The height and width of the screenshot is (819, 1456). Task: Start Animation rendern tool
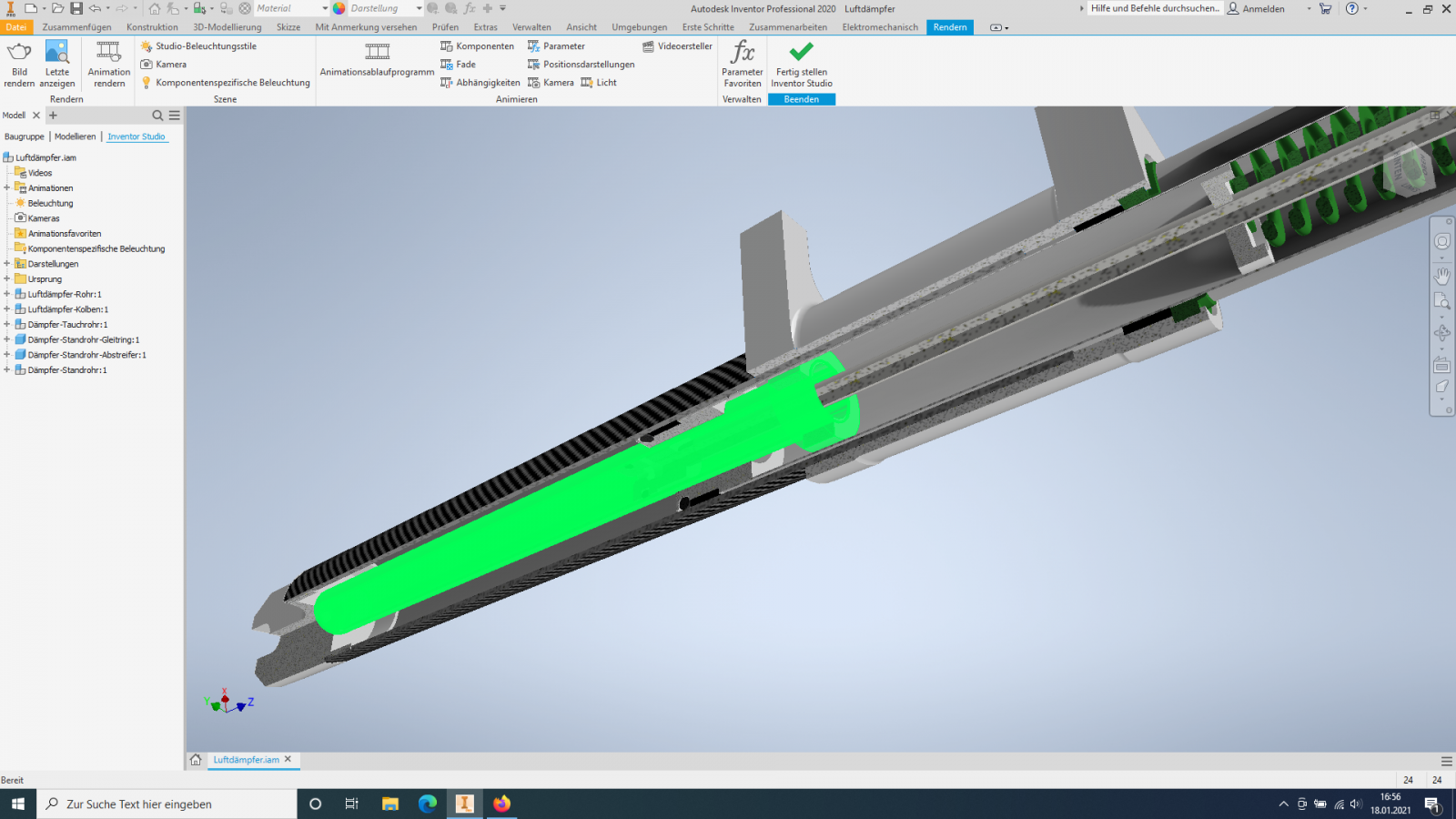click(109, 64)
